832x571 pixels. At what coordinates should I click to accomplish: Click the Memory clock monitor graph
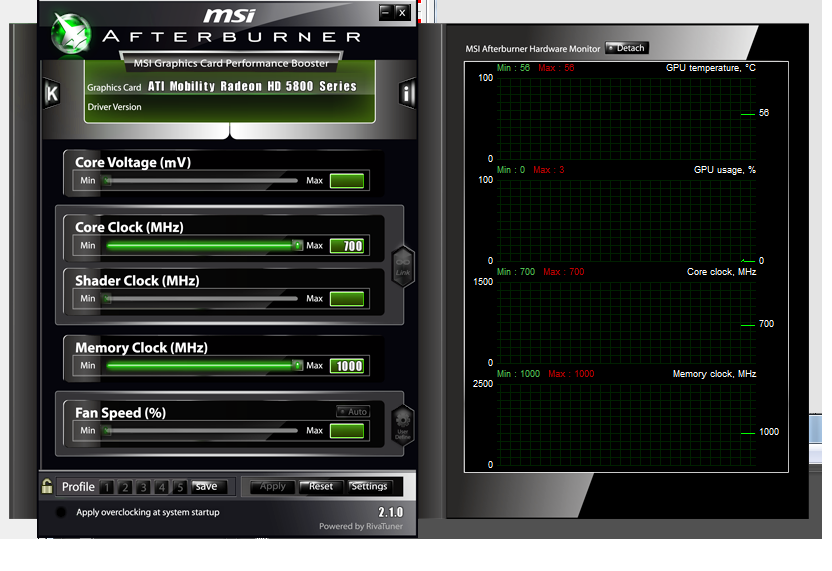pos(626,424)
